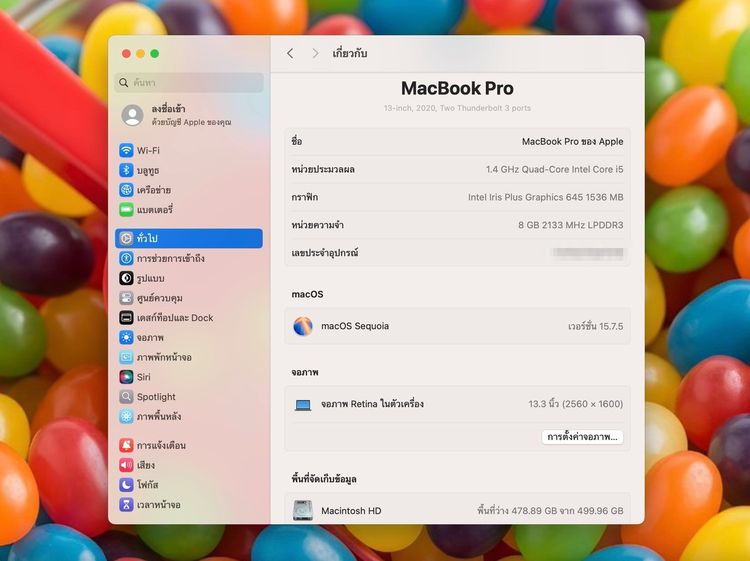Select the Battery (แบตเตอรี่) icon
This screenshot has width=750, height=561.
coord(126,209)
